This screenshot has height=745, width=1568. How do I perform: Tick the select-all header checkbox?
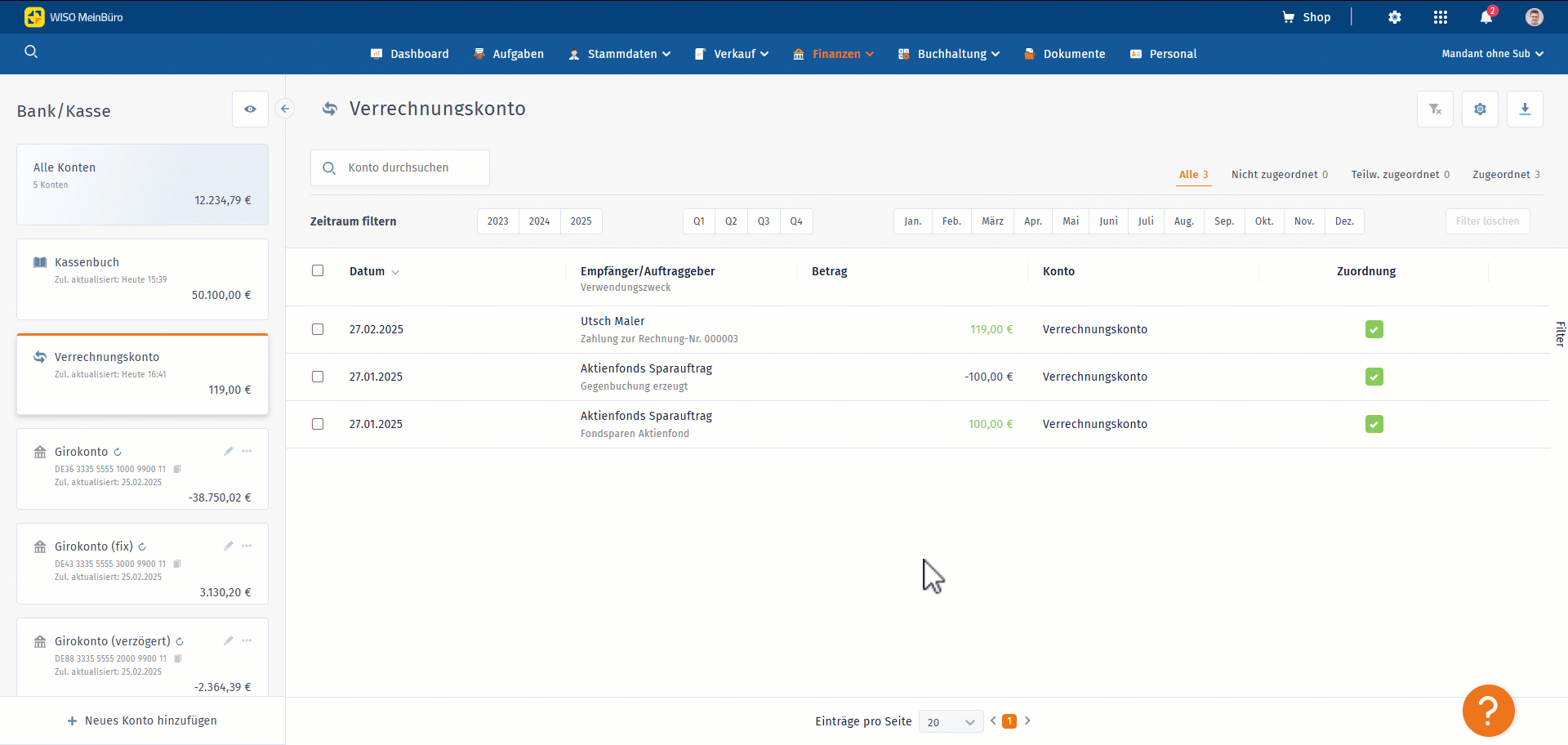tap(318, 270)
